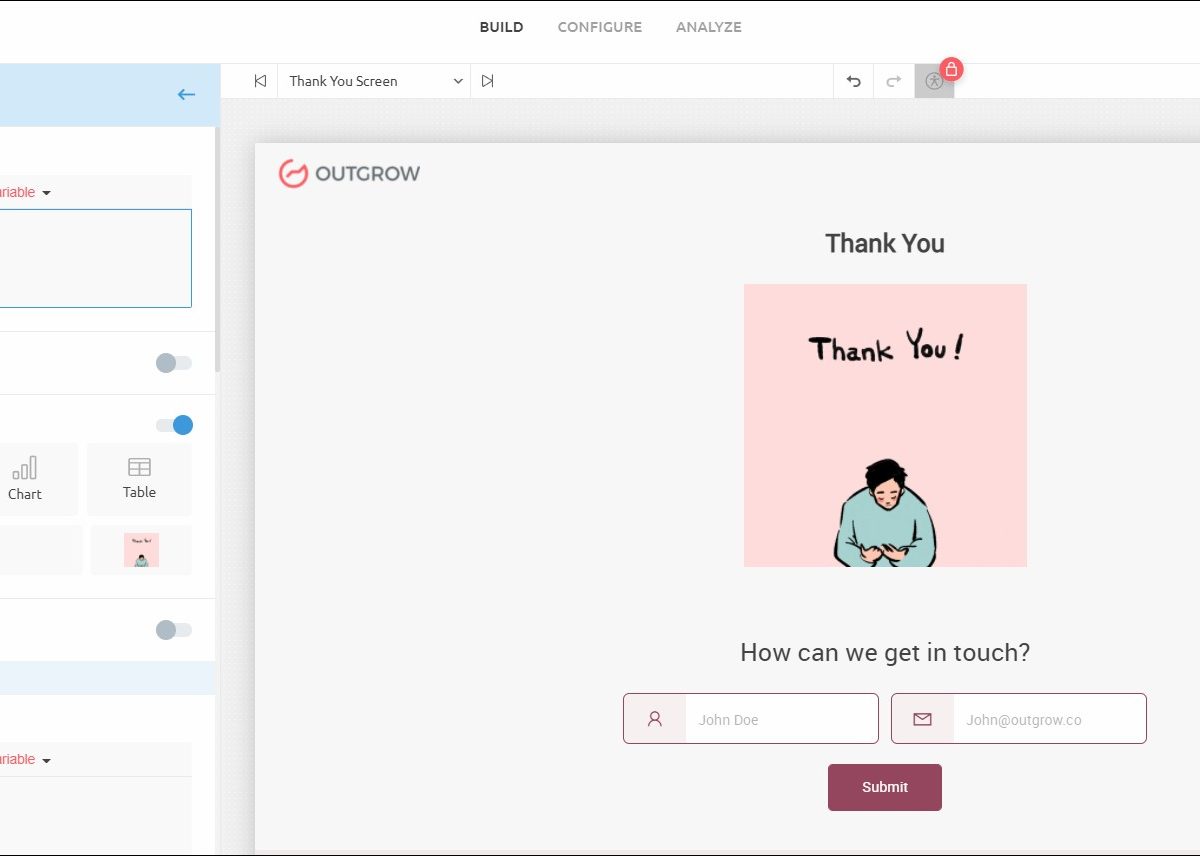Click the redo arrow
The height and width of the screenshot is (856, 1200).
click(894, 81)
